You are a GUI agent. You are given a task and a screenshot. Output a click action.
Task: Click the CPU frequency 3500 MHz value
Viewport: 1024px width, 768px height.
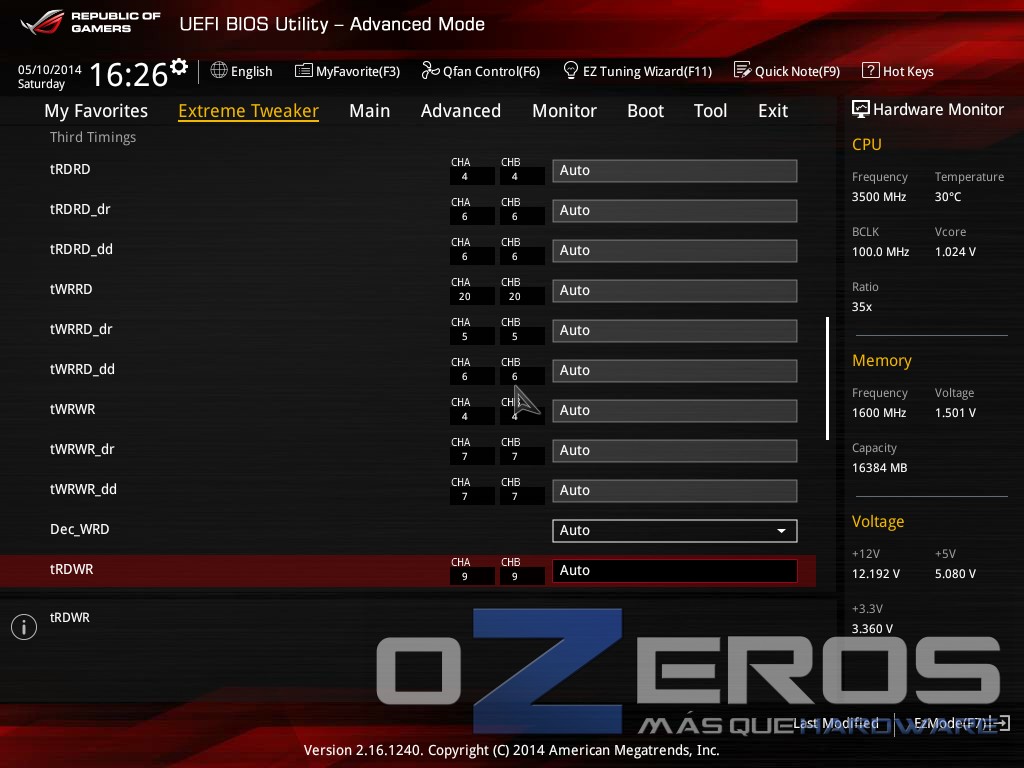point(879,197)
